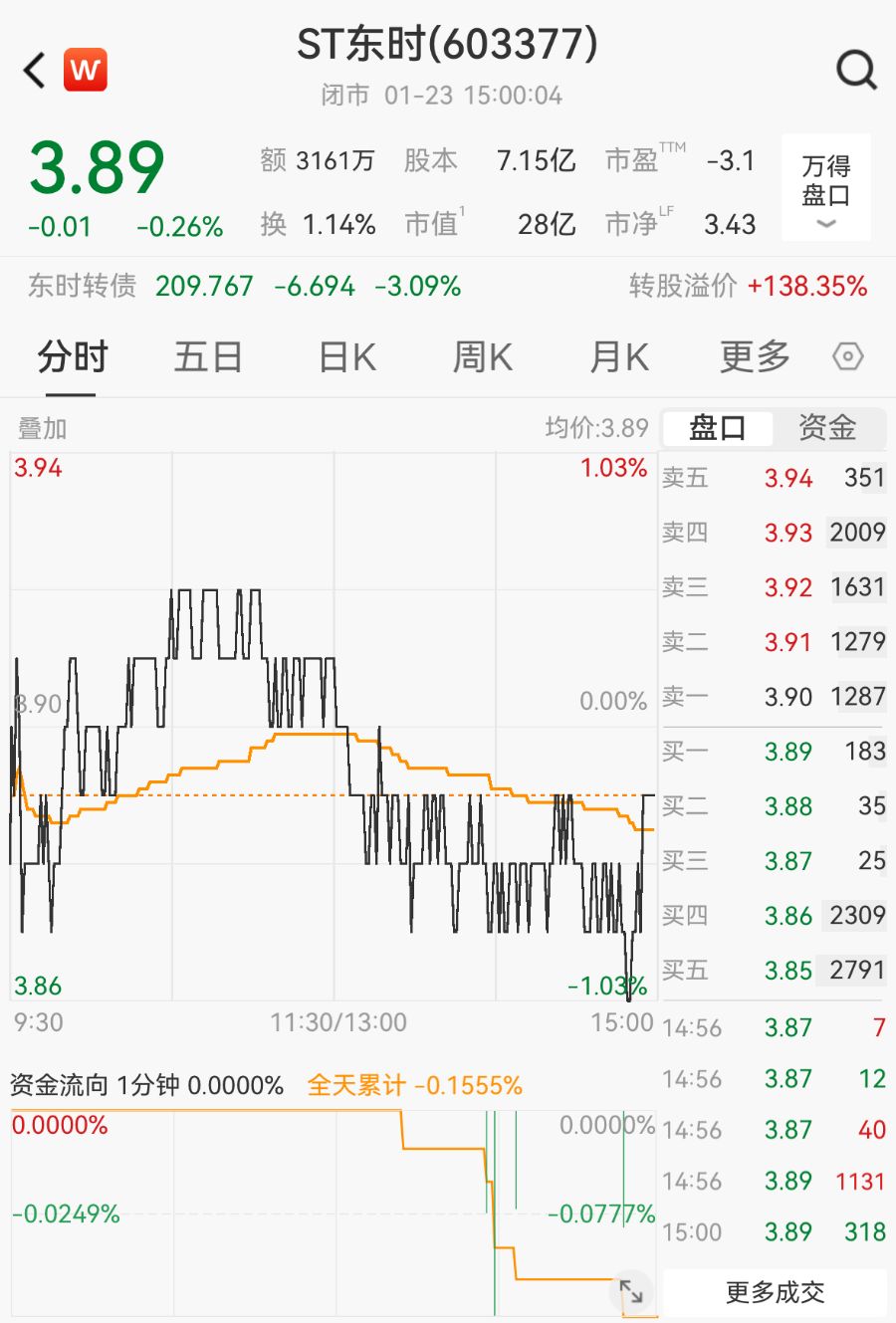Screen dimensions: 896x1323
Task: Tap the 叠加 overlay button
Action: pos(43,429)
